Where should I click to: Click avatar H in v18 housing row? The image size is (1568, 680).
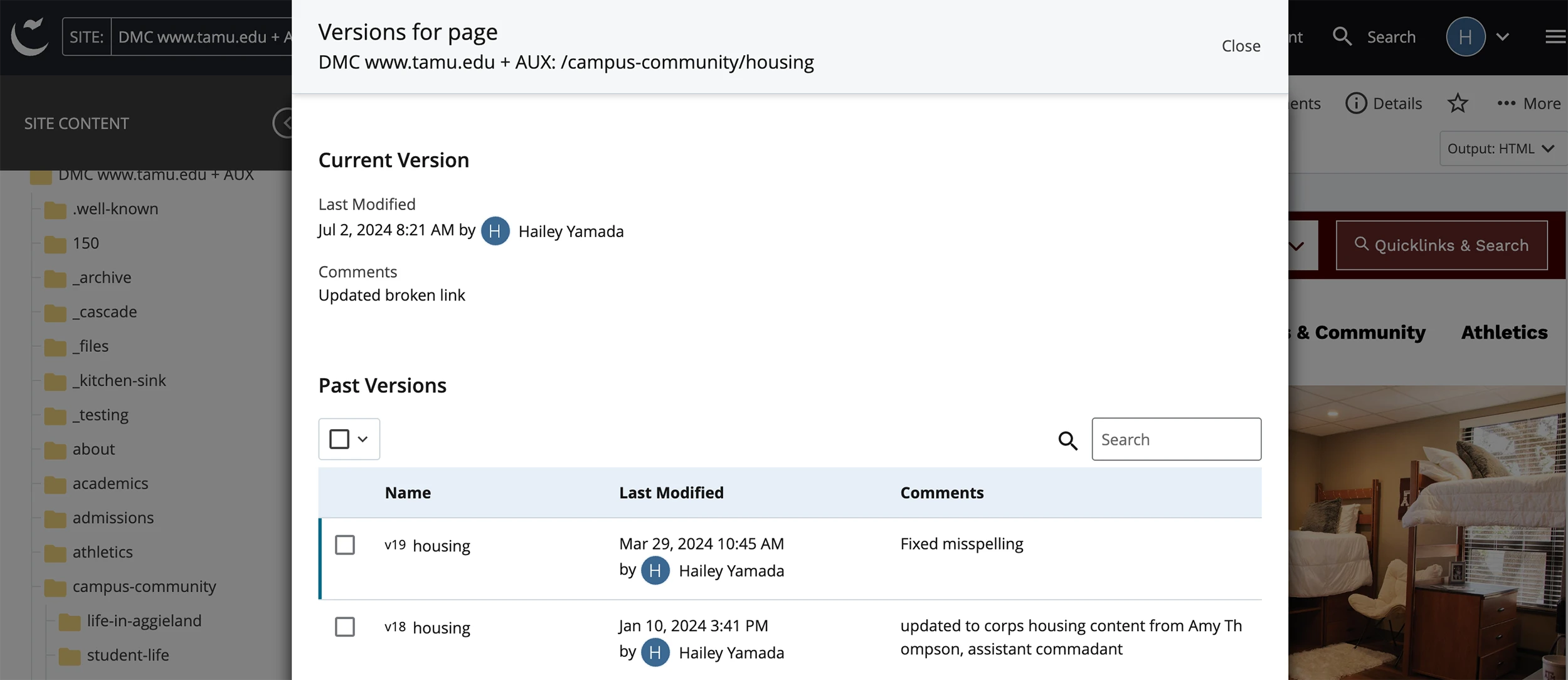pyautogui.click(x=655, y=652)
